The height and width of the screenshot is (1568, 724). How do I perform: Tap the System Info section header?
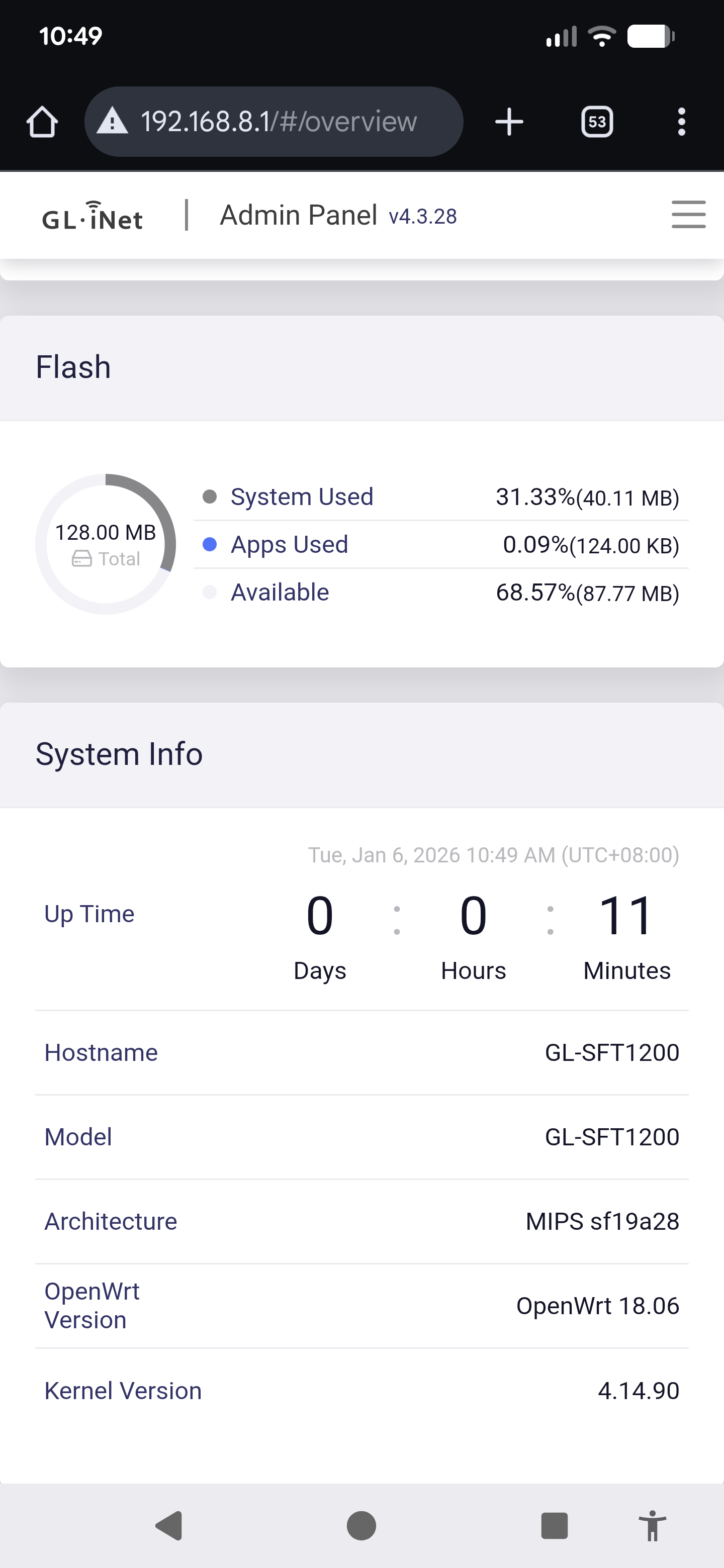119,754
